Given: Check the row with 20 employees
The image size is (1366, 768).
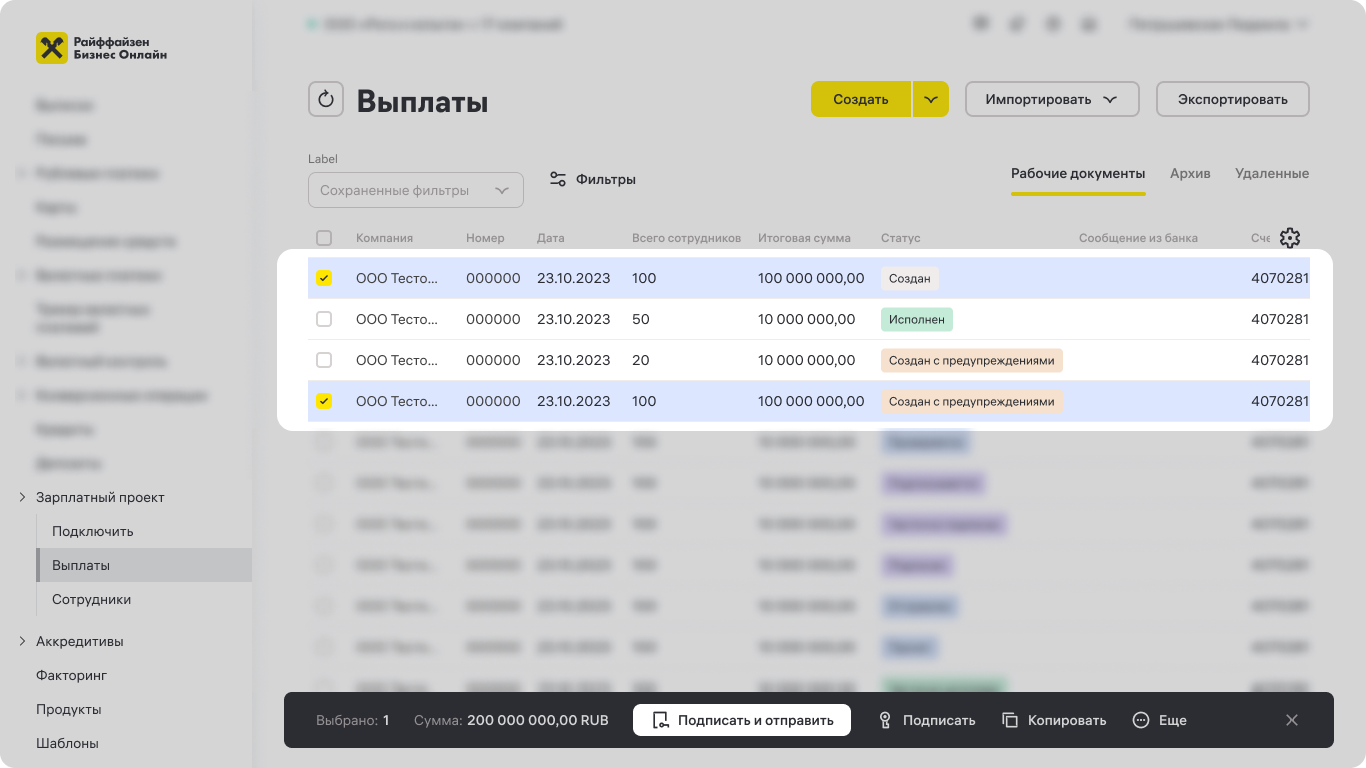Looking at the screenshot, I should (x=324, y=360).
